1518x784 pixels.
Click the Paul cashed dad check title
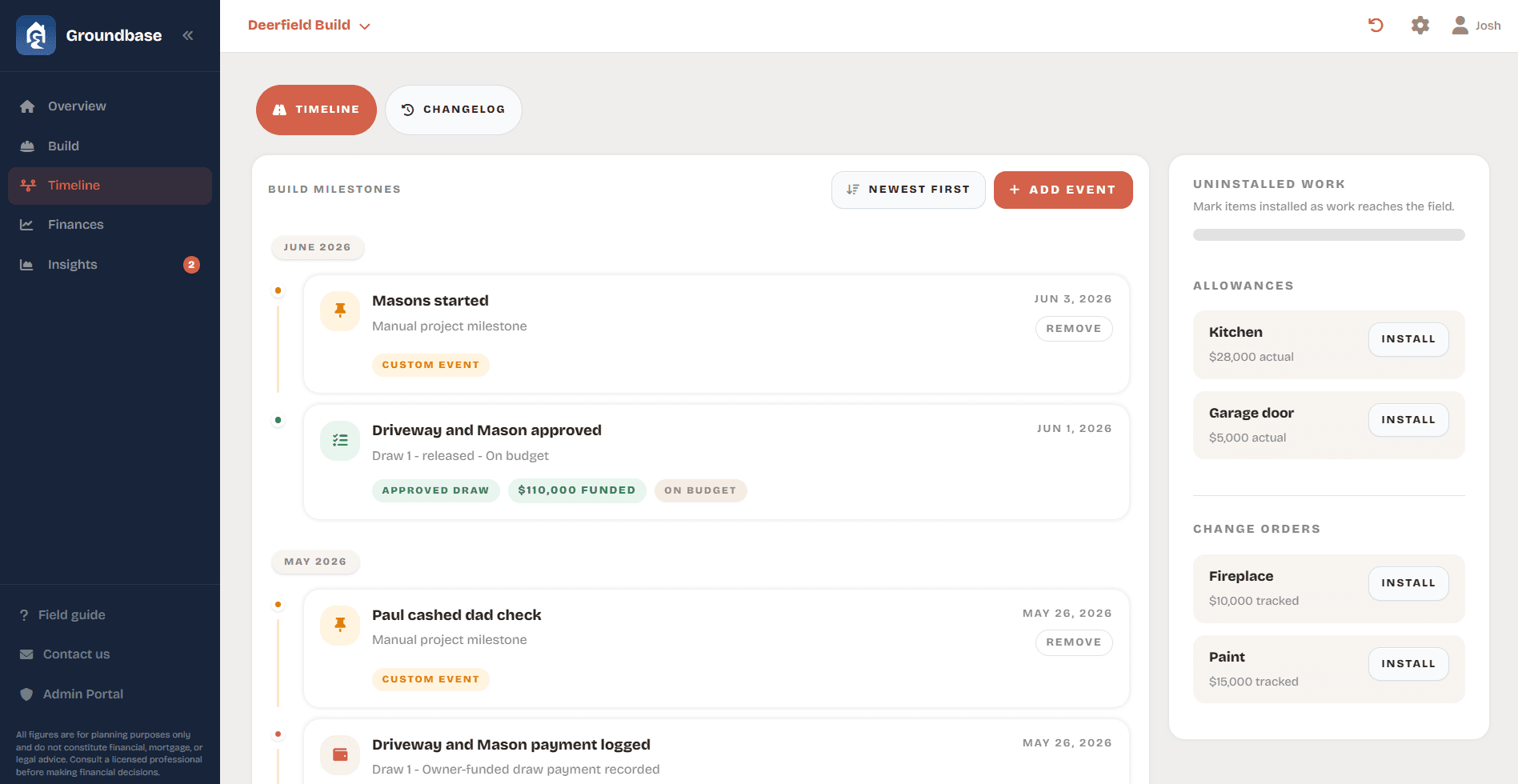(457, 615)
